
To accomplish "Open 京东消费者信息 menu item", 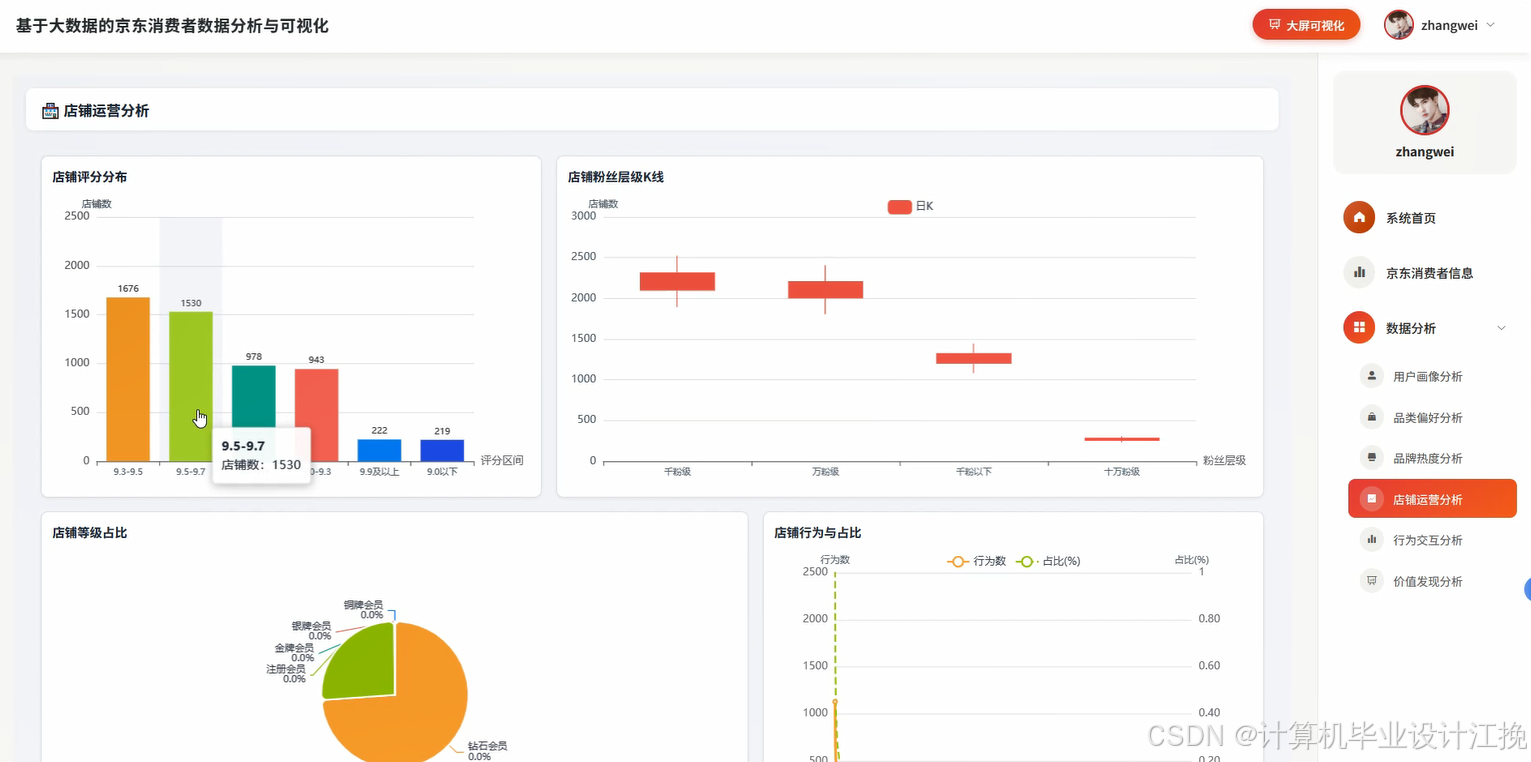I will click(1425, 272).
